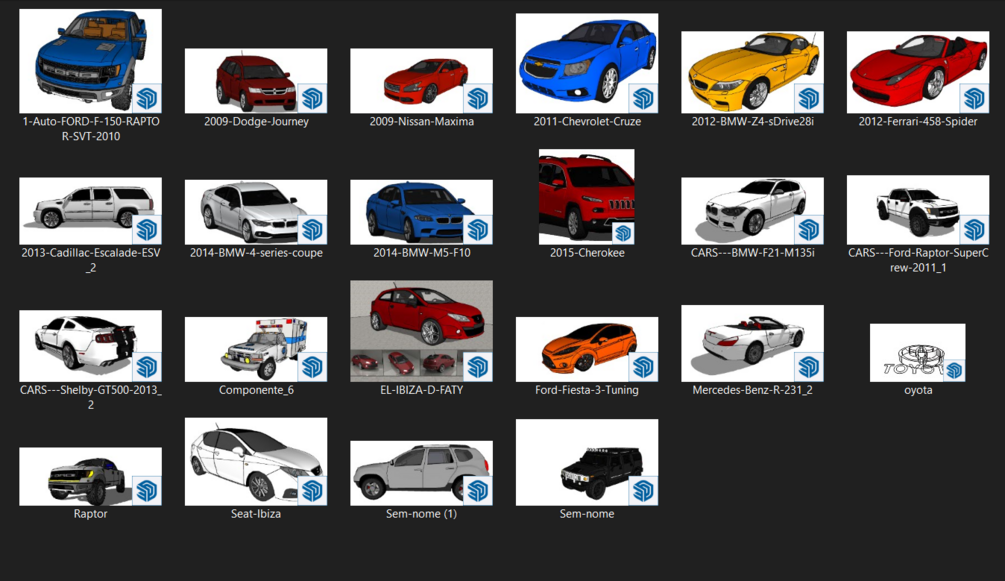Screen dimensions: 1005x581
Task: Click the file name 'Mercedes-Benz-R-231_2'
Action: click(752, 390)
